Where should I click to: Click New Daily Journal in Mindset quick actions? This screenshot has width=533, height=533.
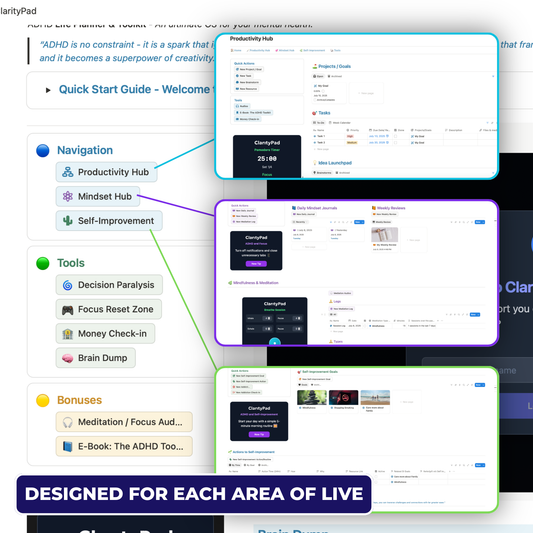pos(243,211)
